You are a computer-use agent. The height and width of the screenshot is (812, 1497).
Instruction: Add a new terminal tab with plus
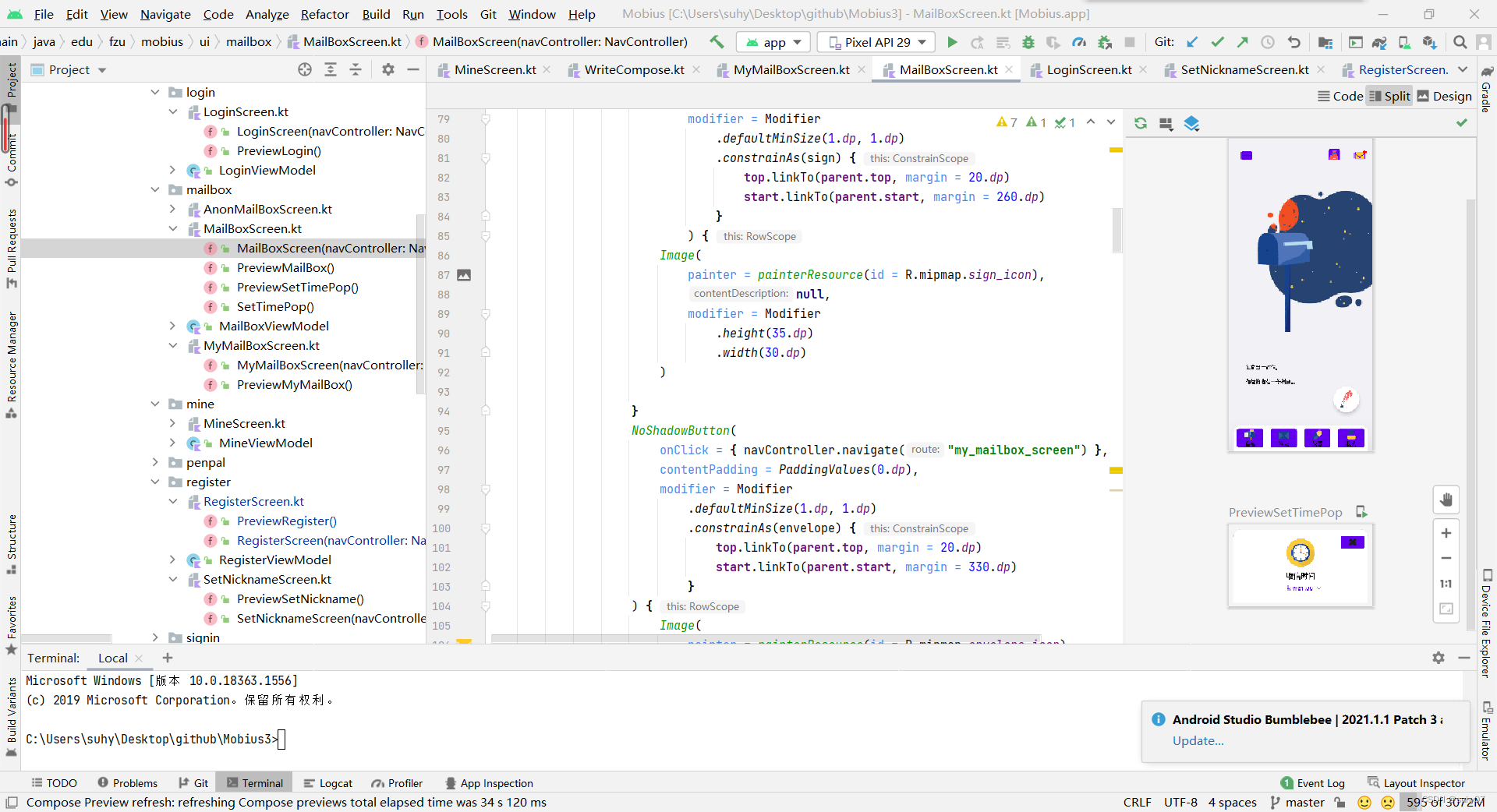pyautogui.click(x=167, y=658)
